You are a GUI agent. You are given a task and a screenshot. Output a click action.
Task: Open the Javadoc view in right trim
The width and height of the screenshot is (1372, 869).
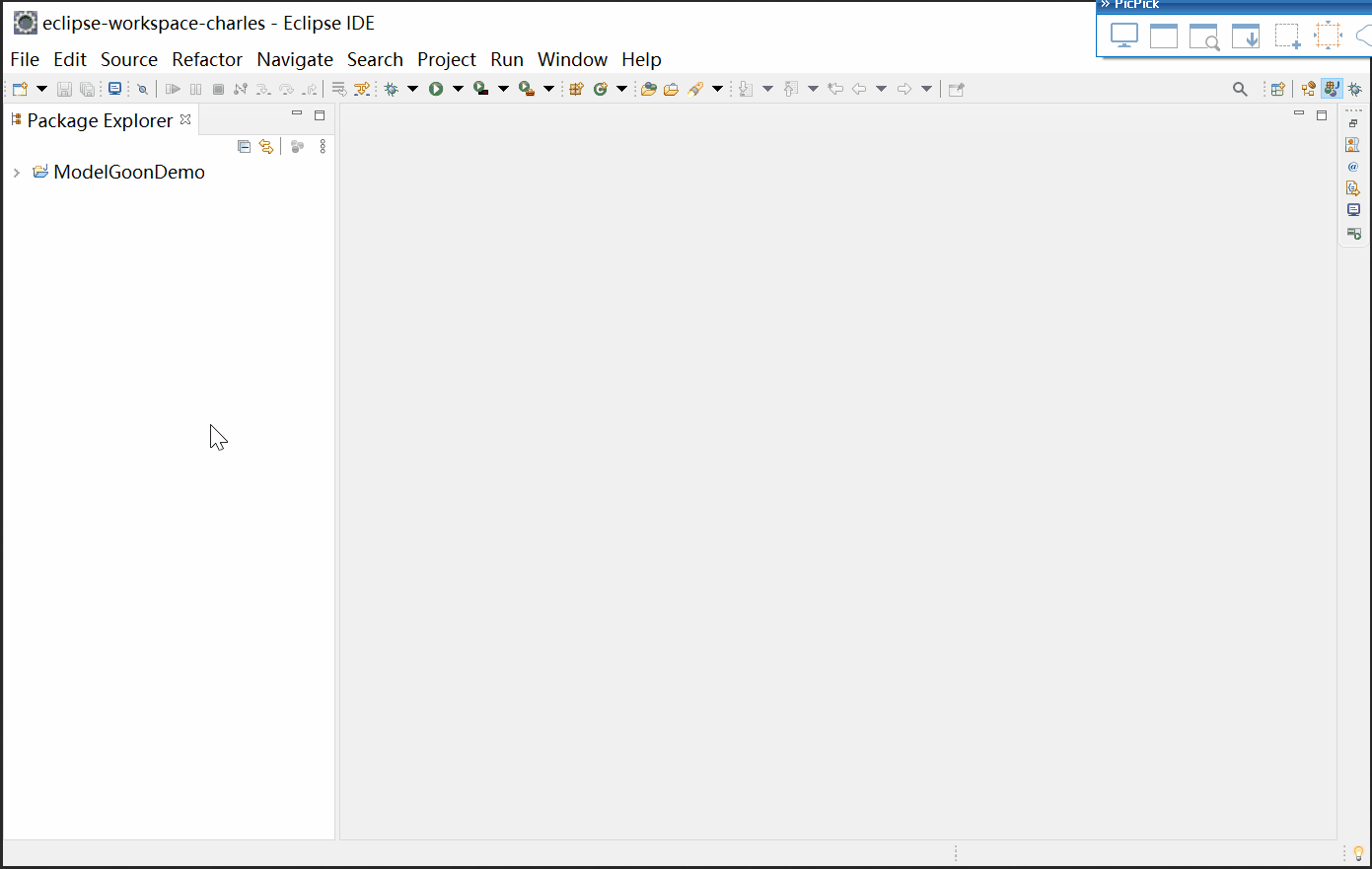[x=1353, y=167]
